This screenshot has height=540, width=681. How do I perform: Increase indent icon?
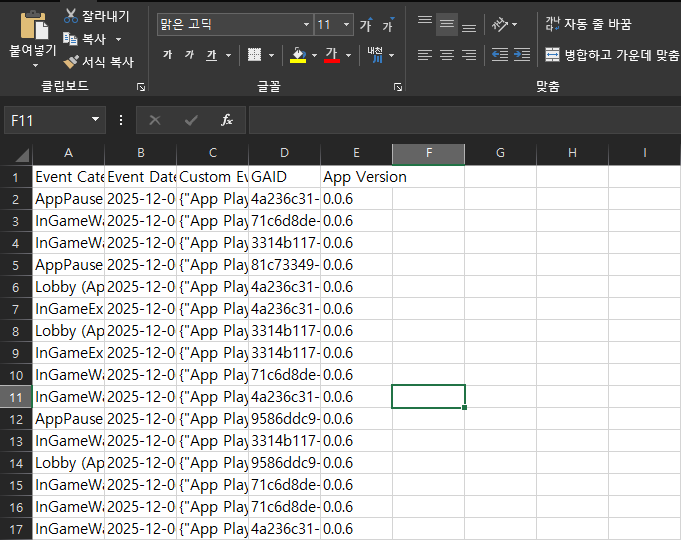[x=522, y=55]
